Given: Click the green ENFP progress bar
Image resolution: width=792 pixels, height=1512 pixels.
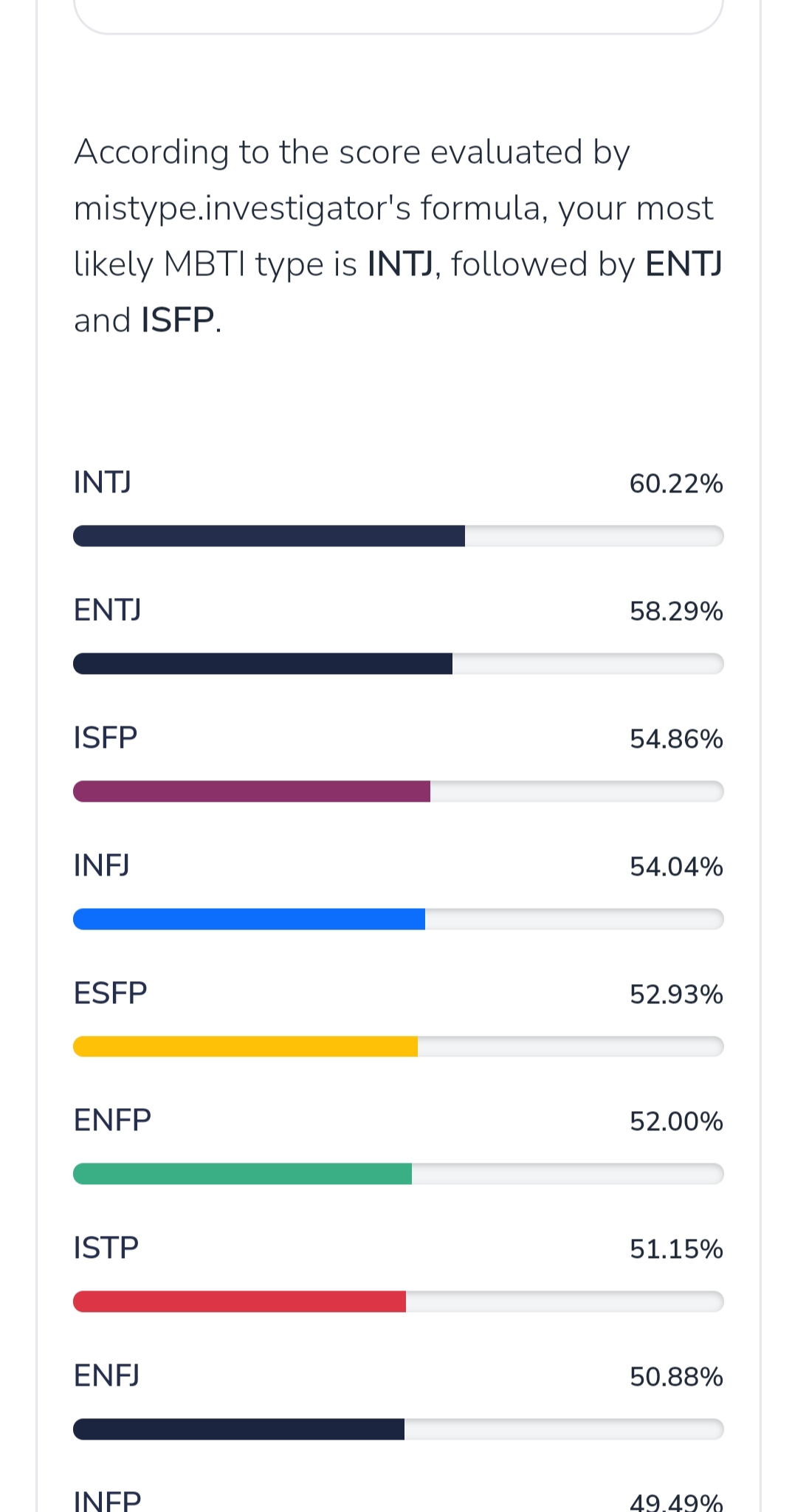Looking at the screenshot, I should (398, 1174).
